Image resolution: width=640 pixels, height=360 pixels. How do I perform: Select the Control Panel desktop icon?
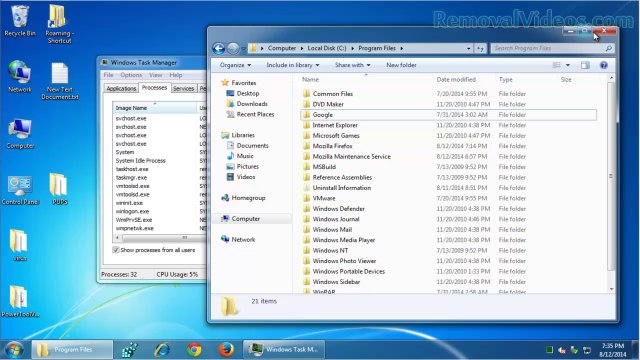[x=20, y=190]
